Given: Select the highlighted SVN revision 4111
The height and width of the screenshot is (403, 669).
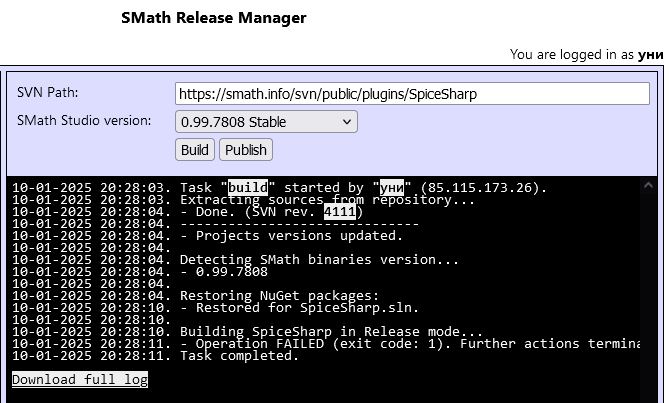Looking at the screenshot, I should [340, 212].
